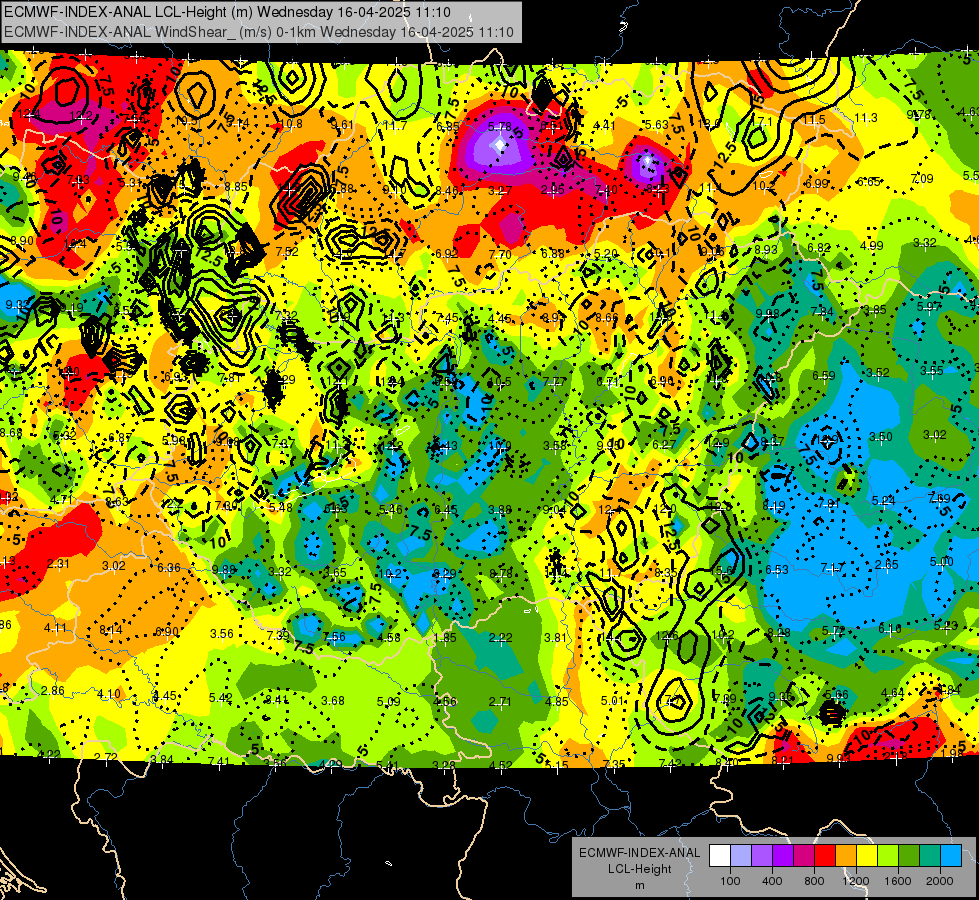
Task: Click the grid value 3.68
Action: 333,701
